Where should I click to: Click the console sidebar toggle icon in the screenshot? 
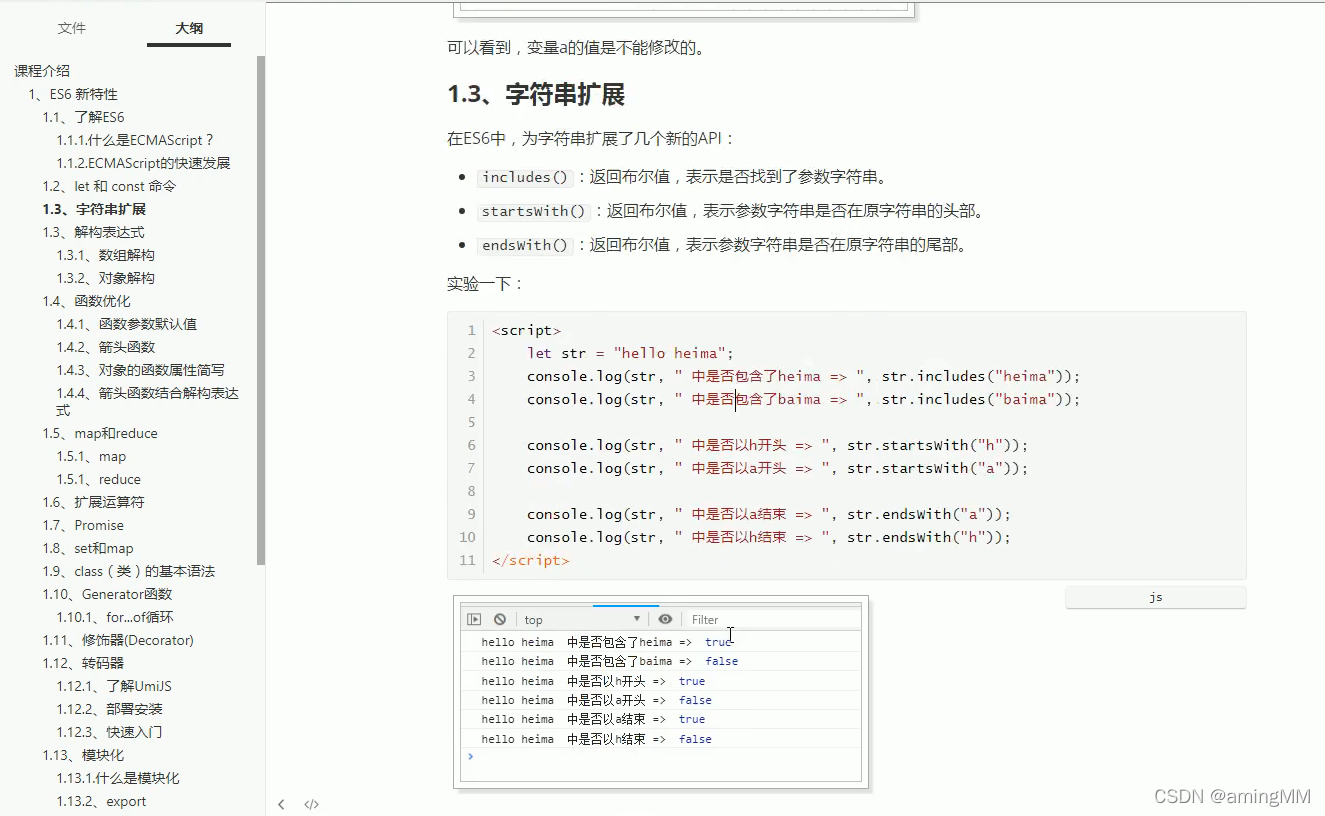(475, 619)
